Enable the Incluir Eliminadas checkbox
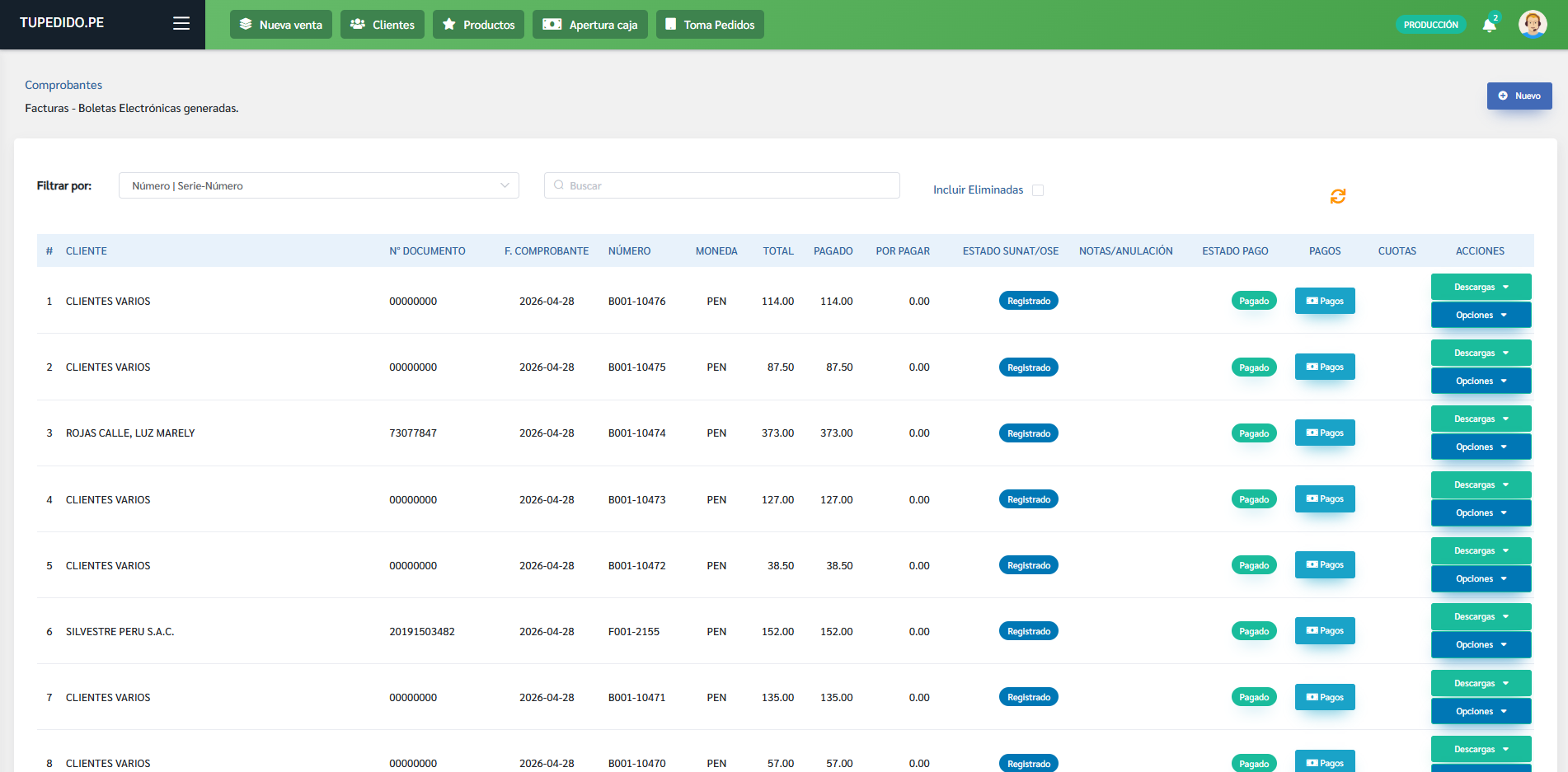 (1038, 190)
